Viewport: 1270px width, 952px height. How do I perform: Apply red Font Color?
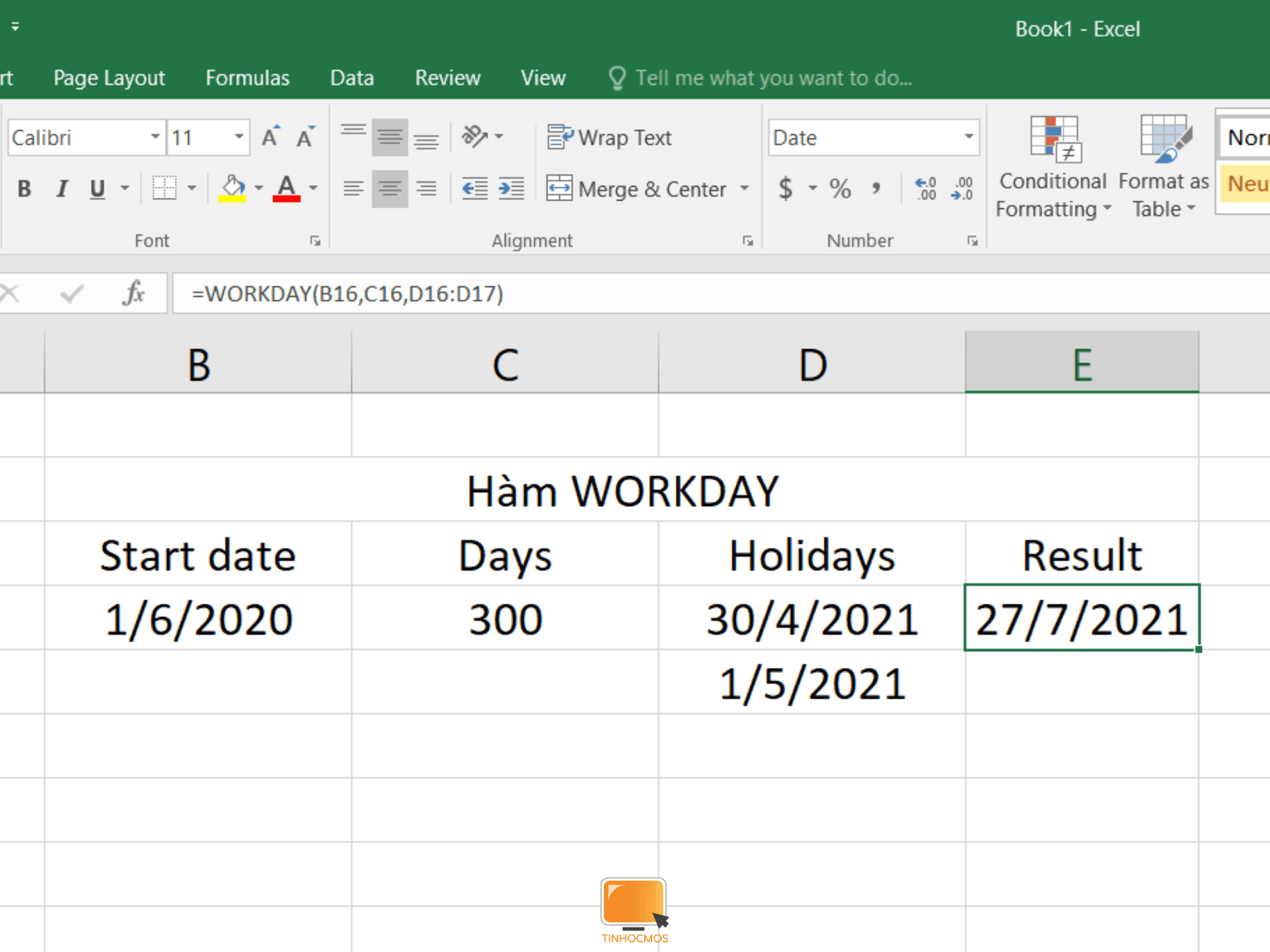point(286,188)
